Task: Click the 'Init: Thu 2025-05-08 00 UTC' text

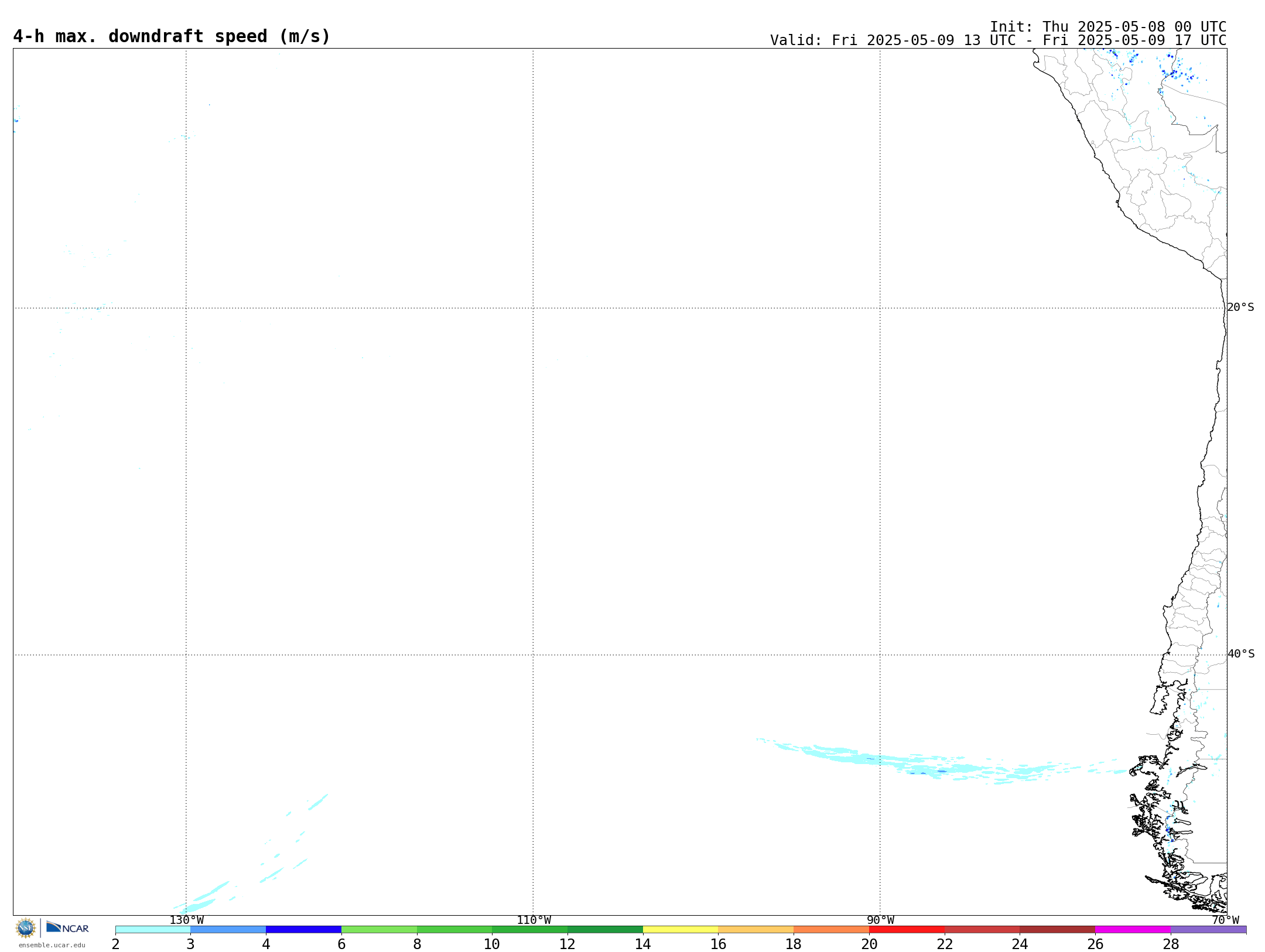Action: click(x=1107, y=27)
